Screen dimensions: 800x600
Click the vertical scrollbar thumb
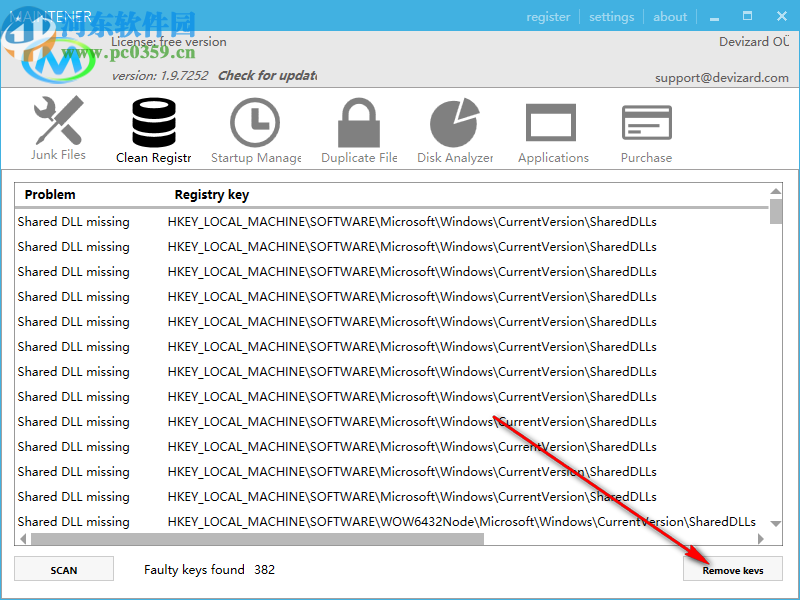[776, 211]
